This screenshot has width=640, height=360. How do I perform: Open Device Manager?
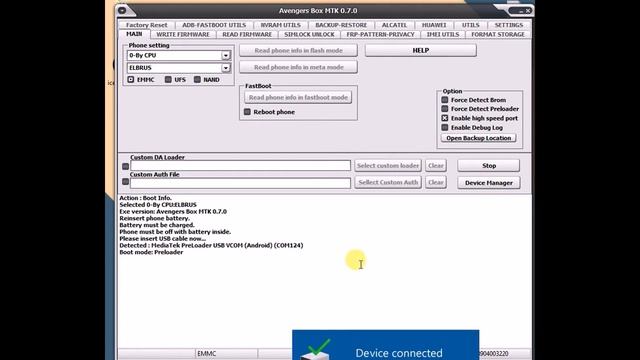[489, 182]
